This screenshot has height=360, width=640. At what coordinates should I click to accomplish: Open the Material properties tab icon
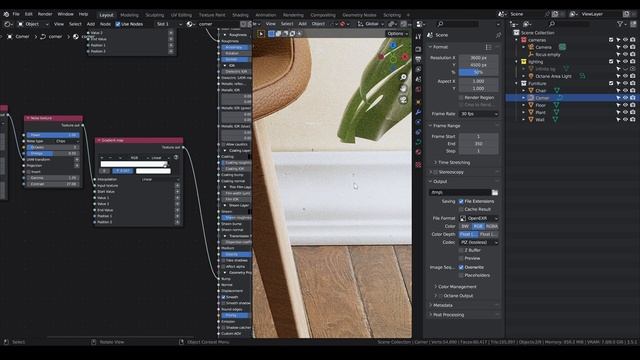tap(418, 152)
